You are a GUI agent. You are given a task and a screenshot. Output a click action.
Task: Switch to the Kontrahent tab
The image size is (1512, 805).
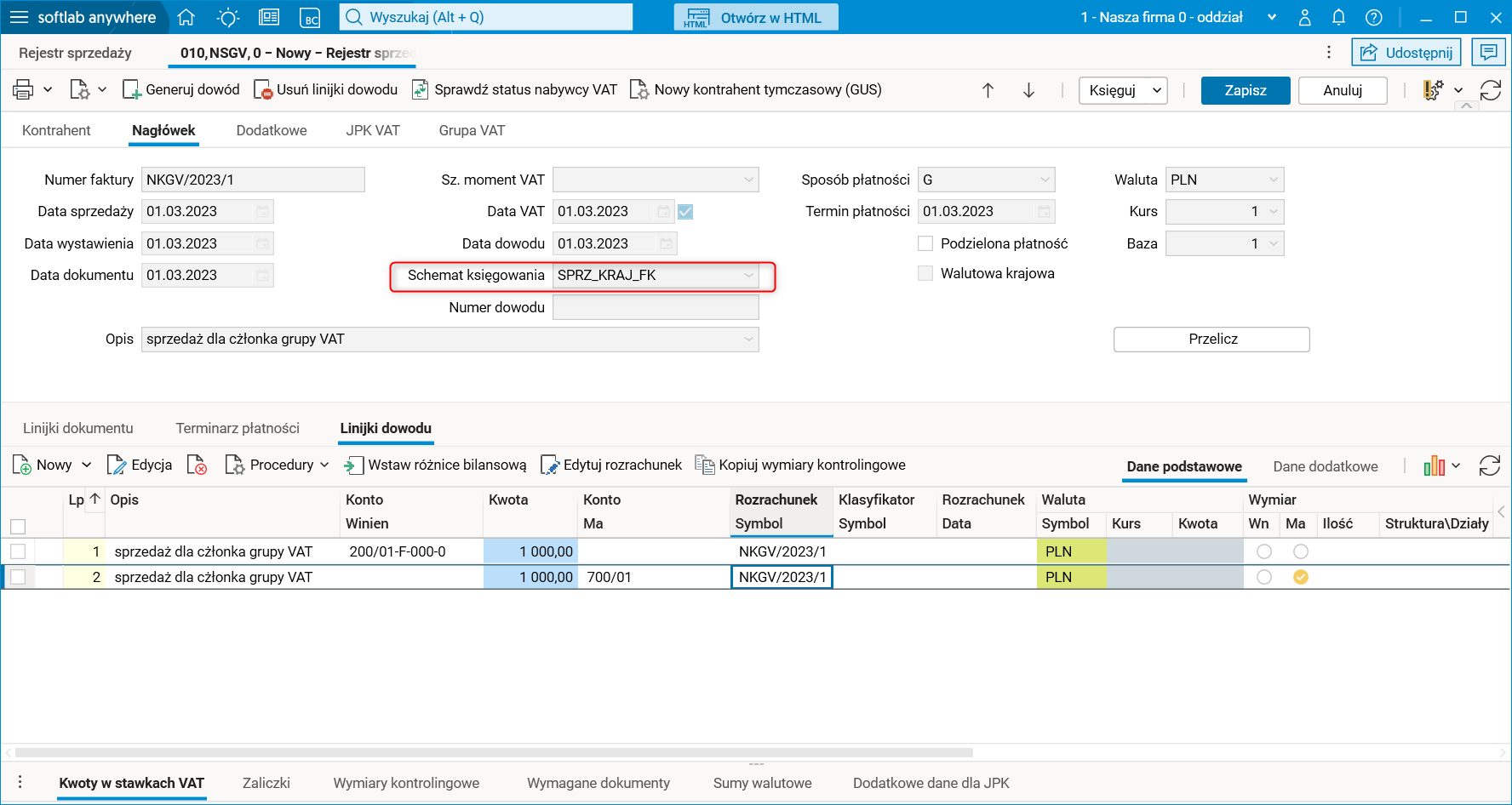tap(56, 130)
